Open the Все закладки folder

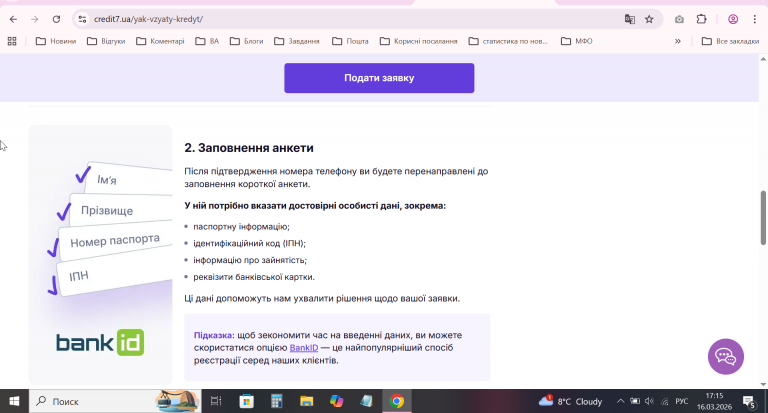(x=730, y=41)
